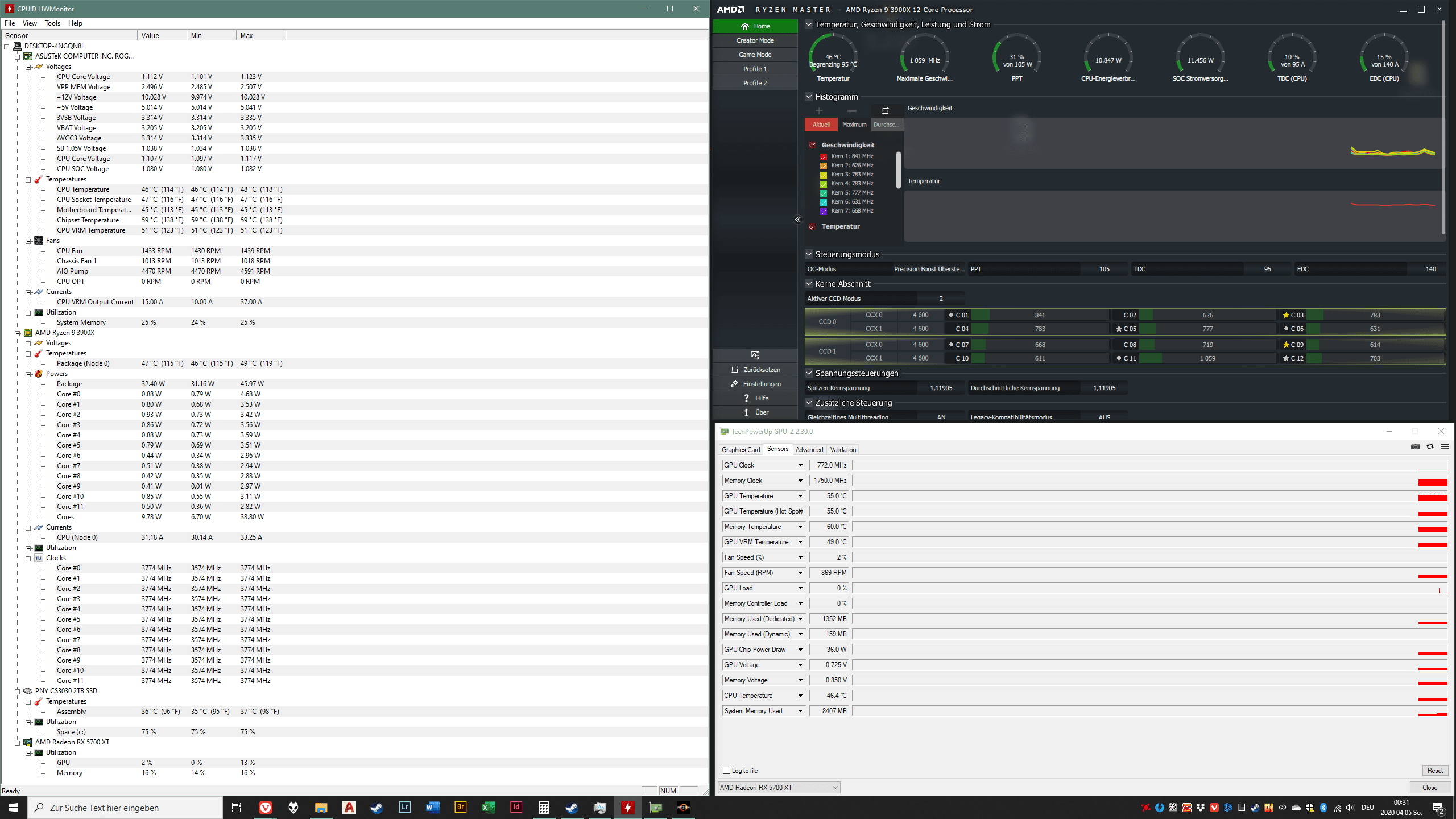Open AMD Radeon RX 5700 XT device selector
1456x819 pixels.
tap(778, 788)
